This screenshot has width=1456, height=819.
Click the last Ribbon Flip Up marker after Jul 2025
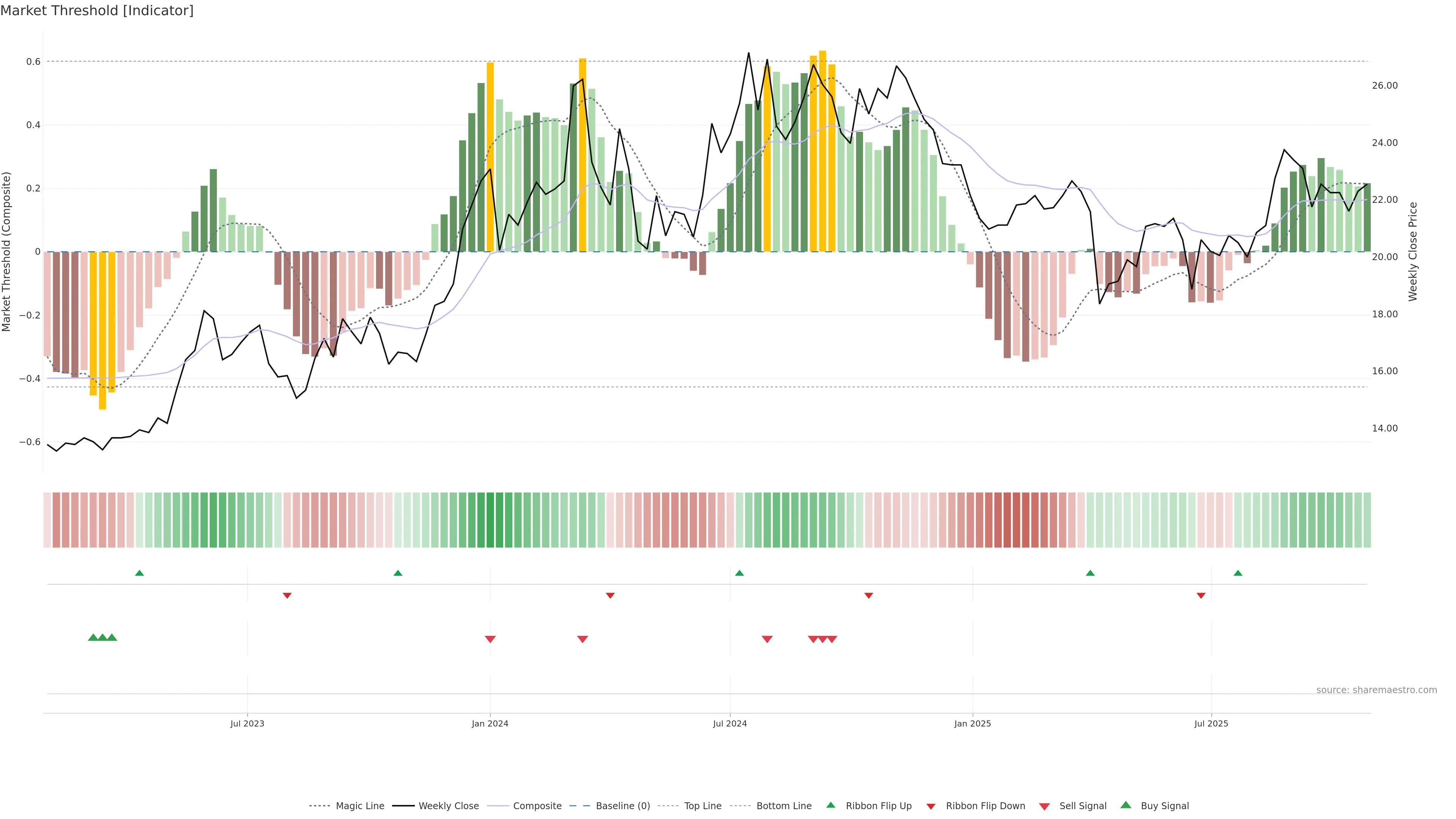point(1238,573)
